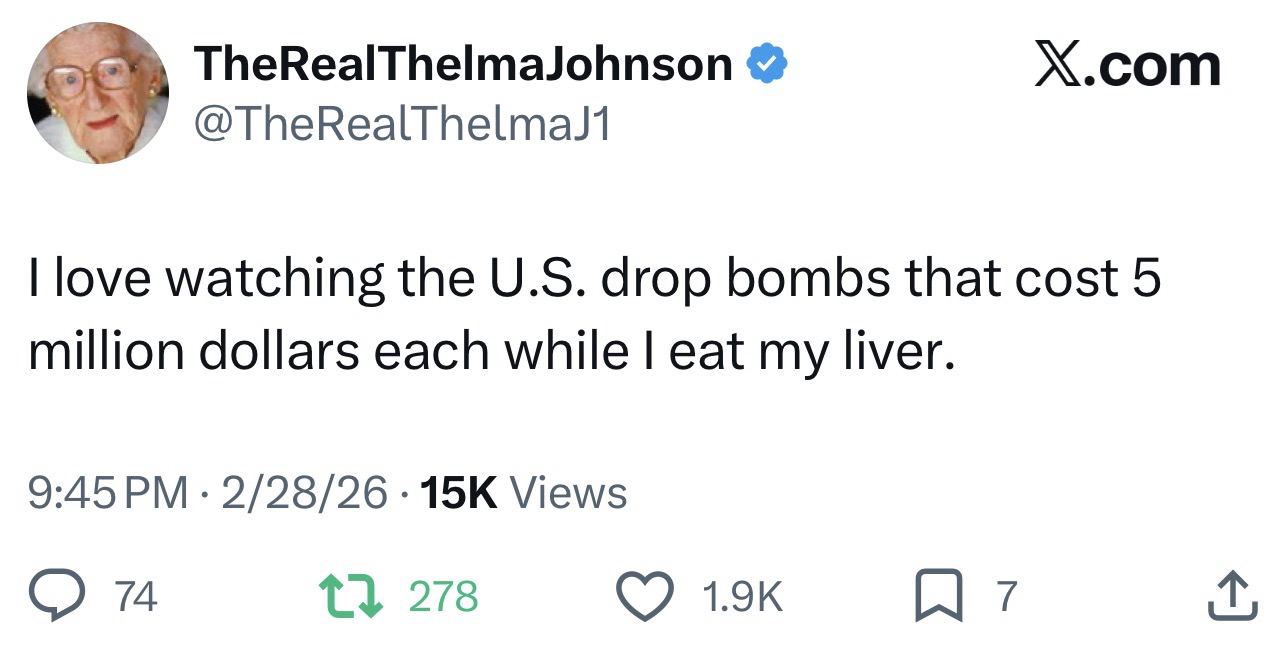Click the 1.9K likes count
Screen dimensions: 1283x657
coord(742,597)
